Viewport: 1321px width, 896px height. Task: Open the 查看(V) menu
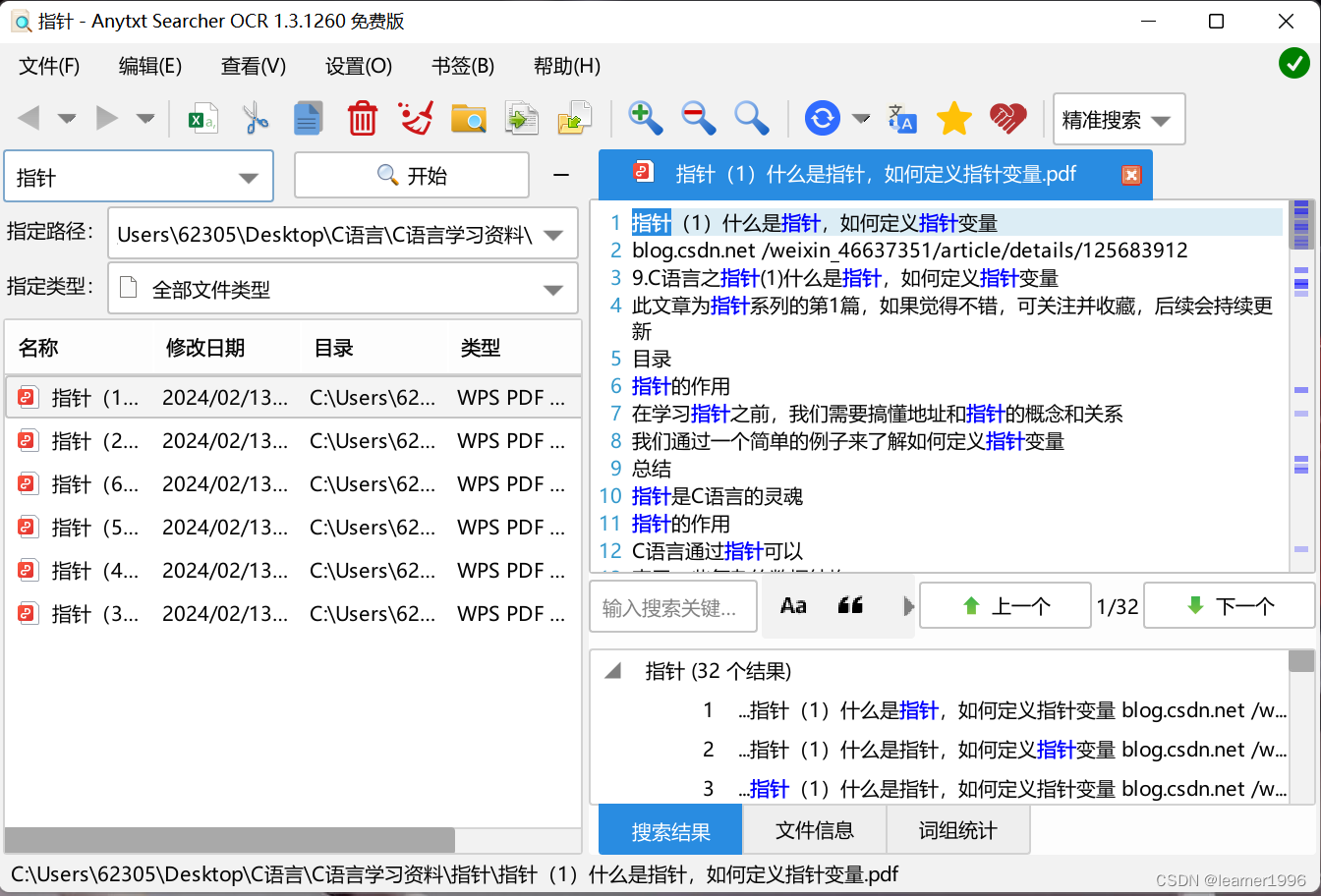(x=254, y=66)
